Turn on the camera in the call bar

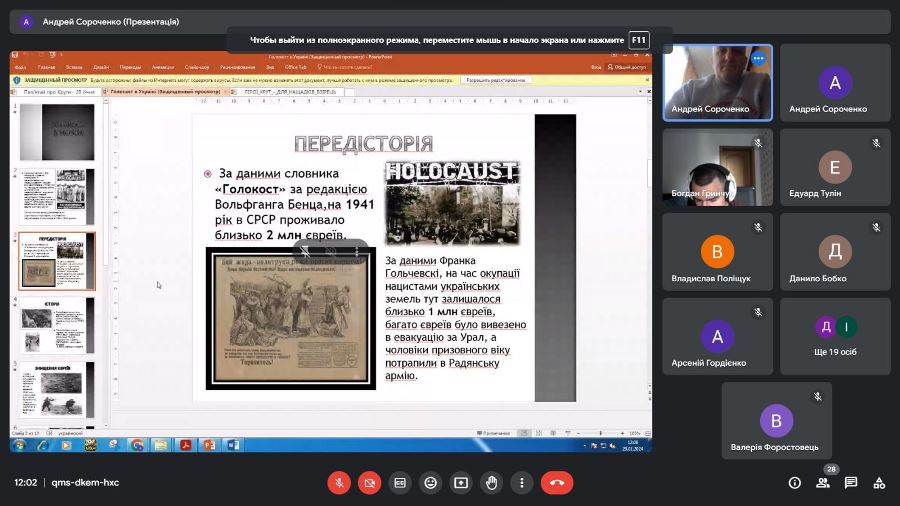click(369, 482)
